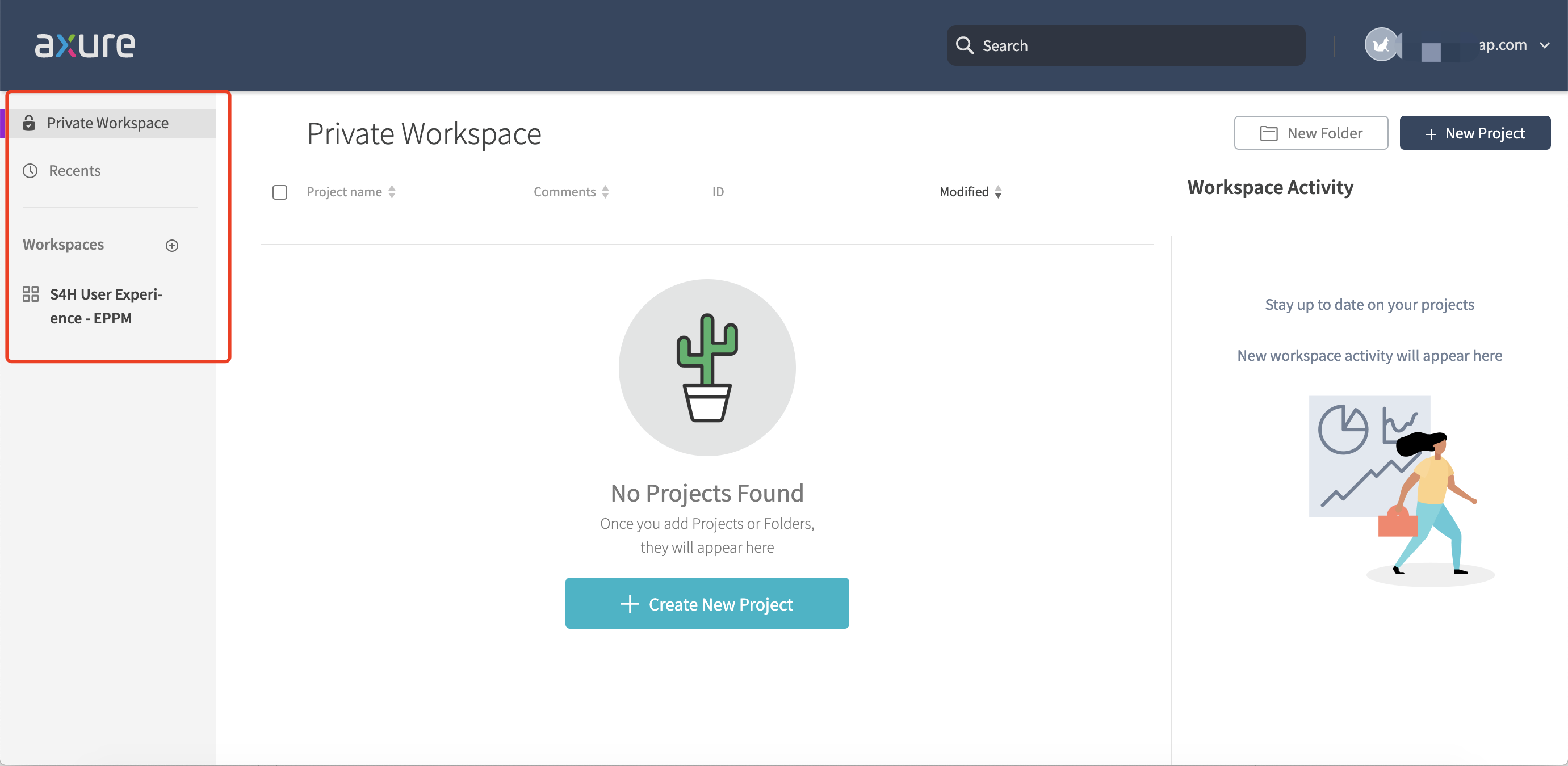This screenshot has height=766, width=1568.
Task: Click the lock icon beside Private Workspace
Action: point(28,123)
